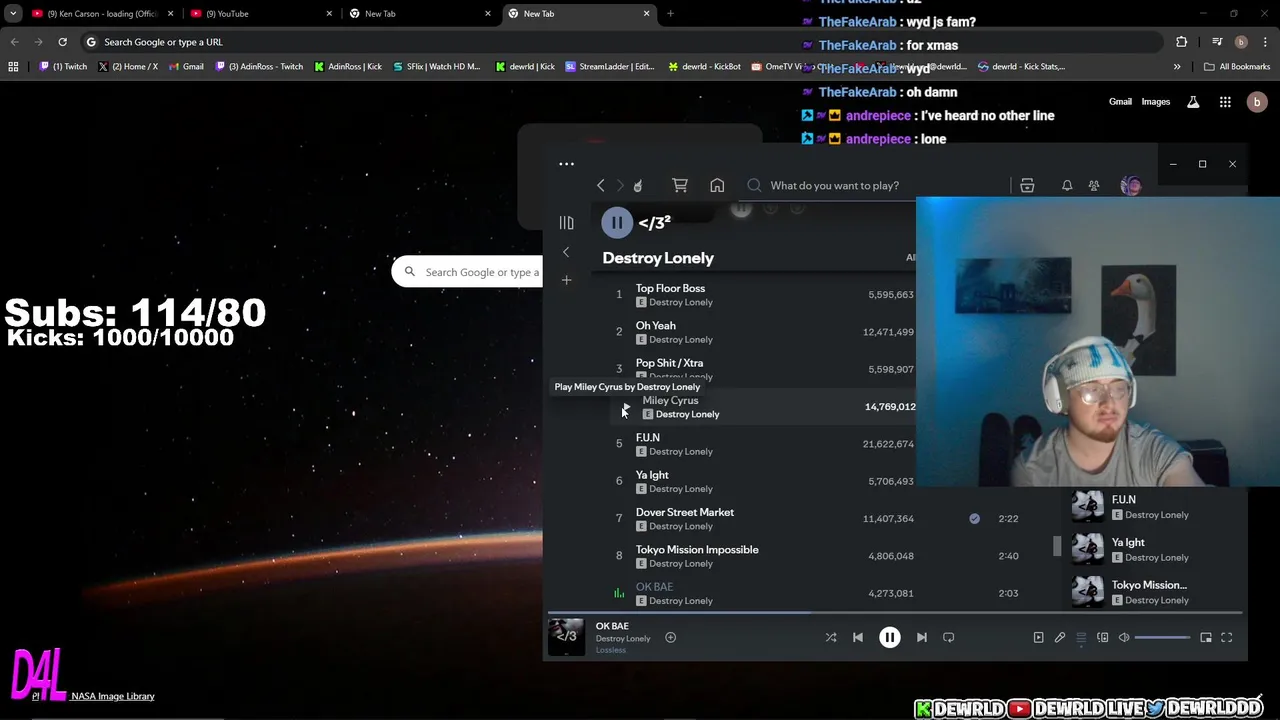Viewport: 1280px width, 720px height.
Task: Toggle the queue panel
Action: (x=1081, y=637)
